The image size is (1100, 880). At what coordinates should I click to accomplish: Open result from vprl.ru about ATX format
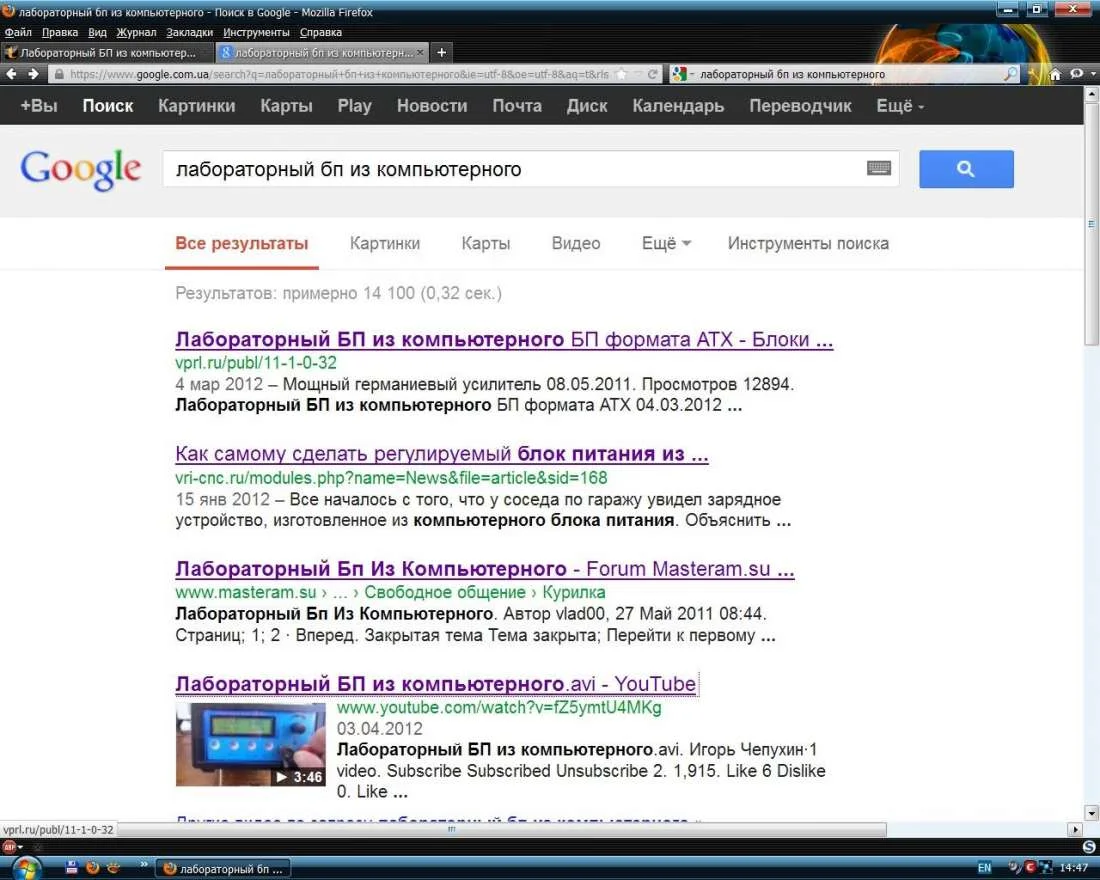[504, 340]
